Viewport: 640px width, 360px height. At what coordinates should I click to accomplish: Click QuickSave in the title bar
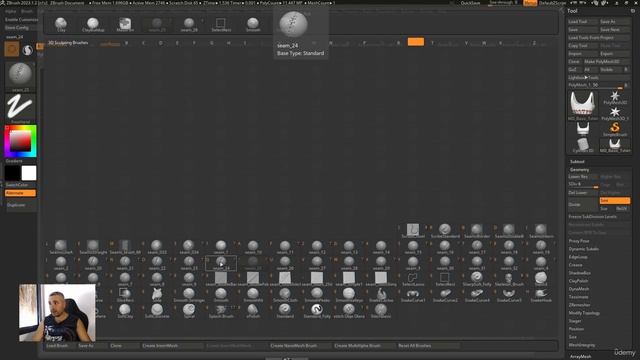tap(470, 3)
